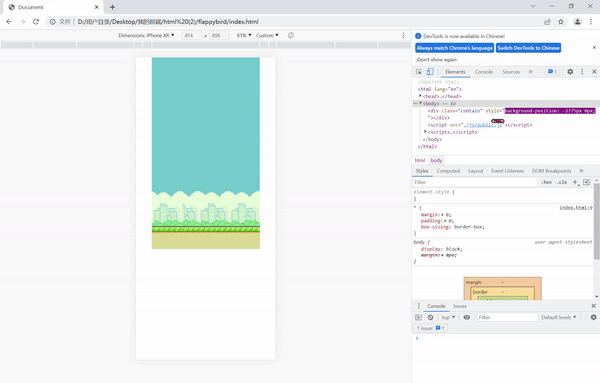The width and height of the screenshot is (600, 383).
Task: Toggle the :hov element state panel
Action: [546, 183]
